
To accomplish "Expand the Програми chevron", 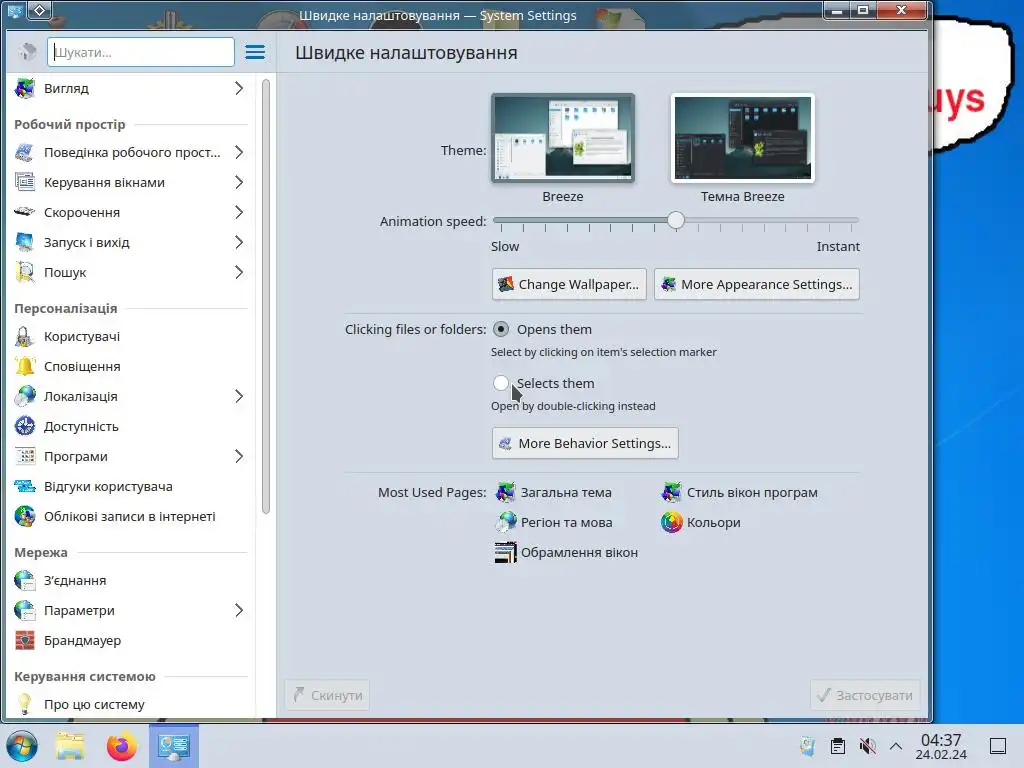I will (239, 456).
